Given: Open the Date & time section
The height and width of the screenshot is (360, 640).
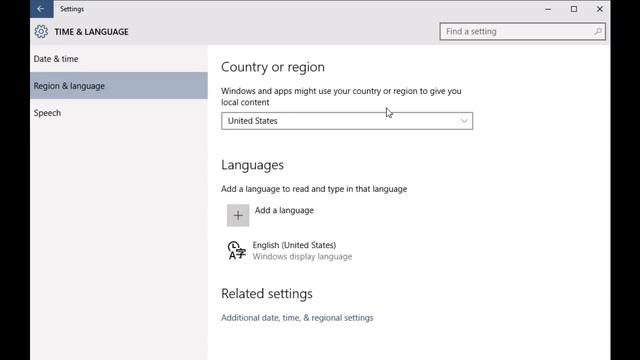Looking at the screenshot, I should tap(119, 59).
